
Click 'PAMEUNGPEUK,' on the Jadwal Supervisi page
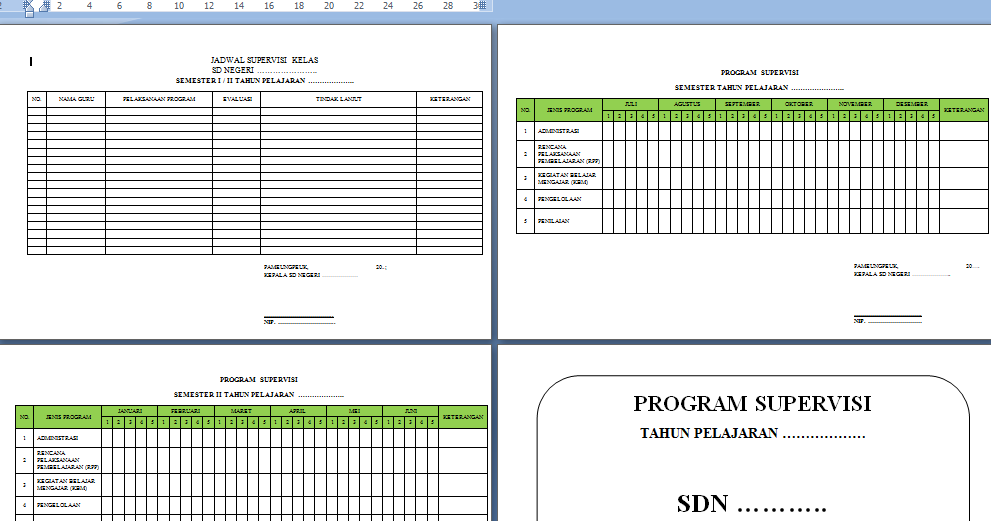286,267
